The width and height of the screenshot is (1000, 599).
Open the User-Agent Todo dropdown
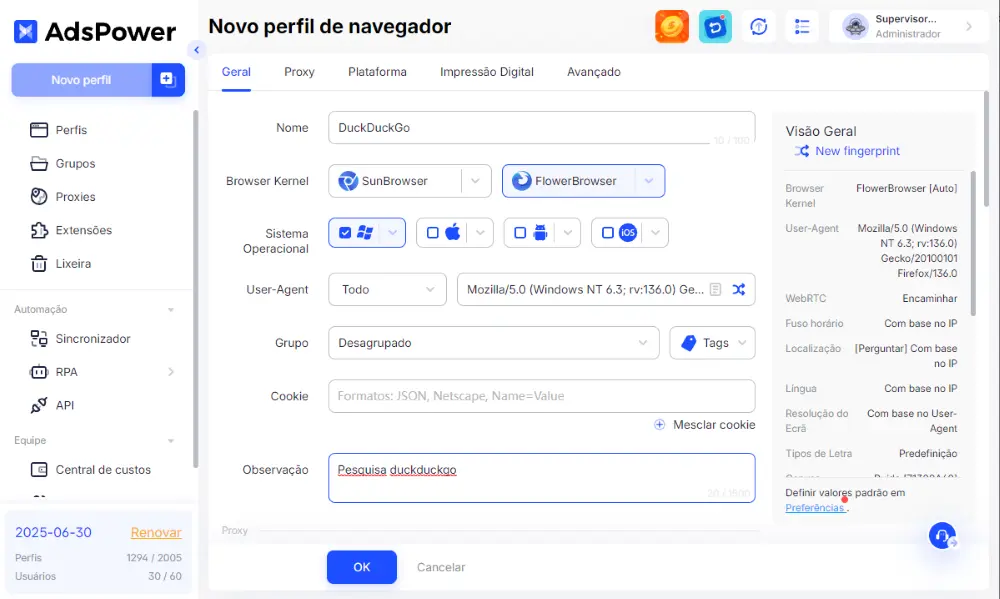387,290
